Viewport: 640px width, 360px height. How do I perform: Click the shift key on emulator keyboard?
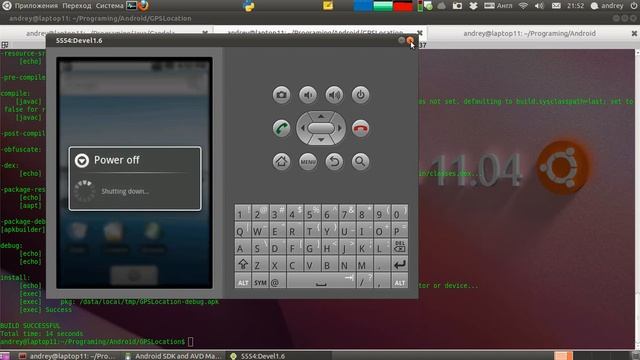pos(243,264)
